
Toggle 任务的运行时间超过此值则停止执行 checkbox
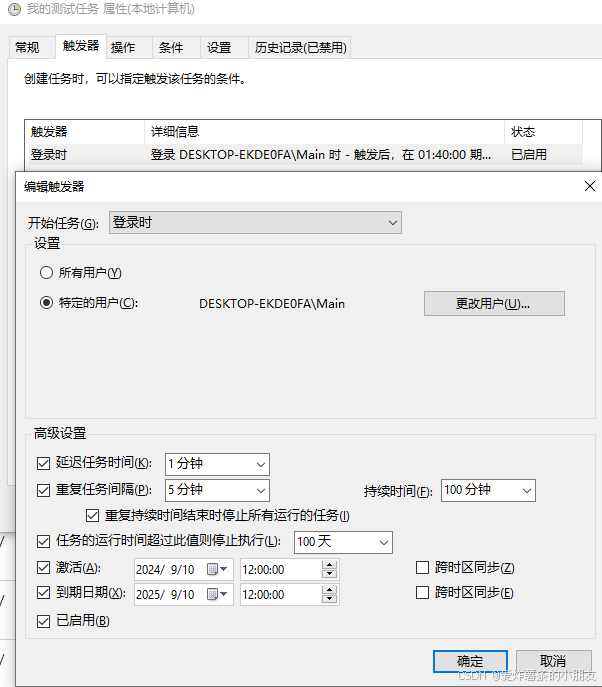click(43, 542)
